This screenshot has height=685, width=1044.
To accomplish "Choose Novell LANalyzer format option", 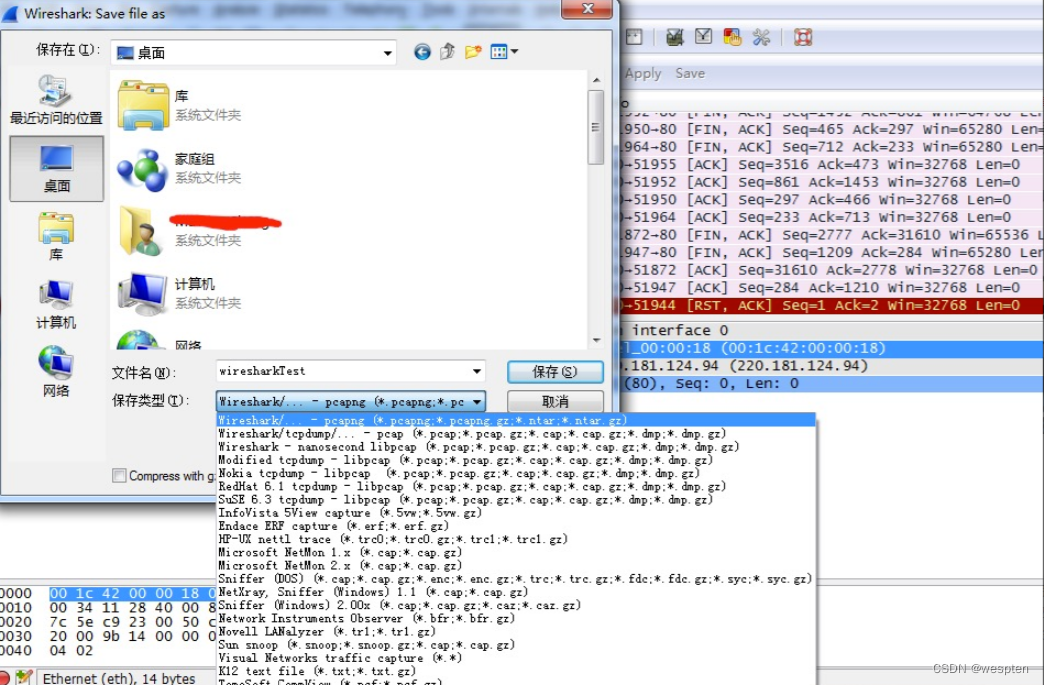I will coord(516,631).
